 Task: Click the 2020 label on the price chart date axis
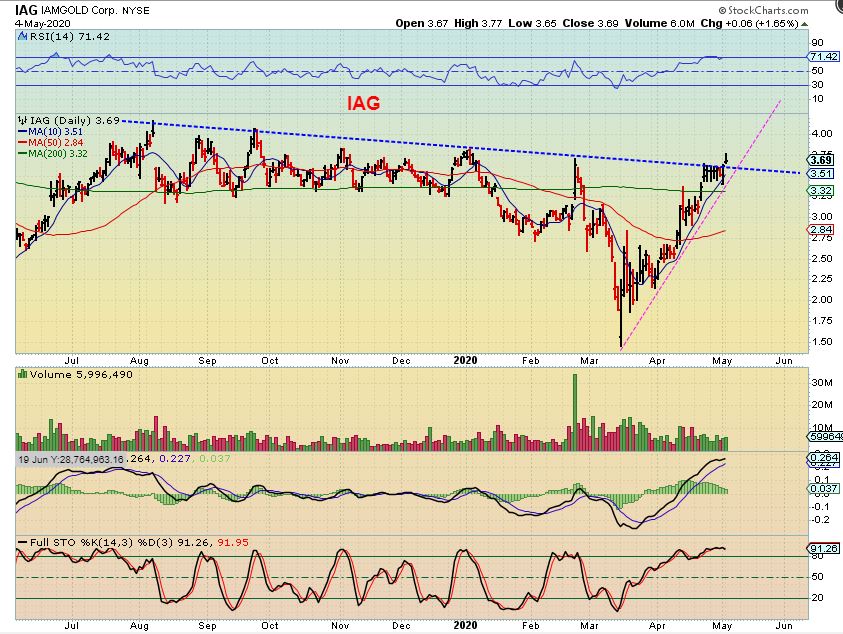click(x=465, y=360)
